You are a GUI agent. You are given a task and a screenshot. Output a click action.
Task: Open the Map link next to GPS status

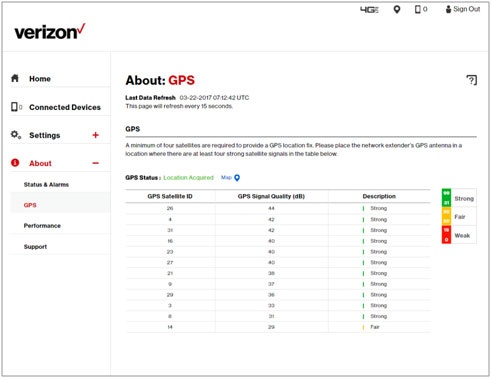tap(226, 178)
